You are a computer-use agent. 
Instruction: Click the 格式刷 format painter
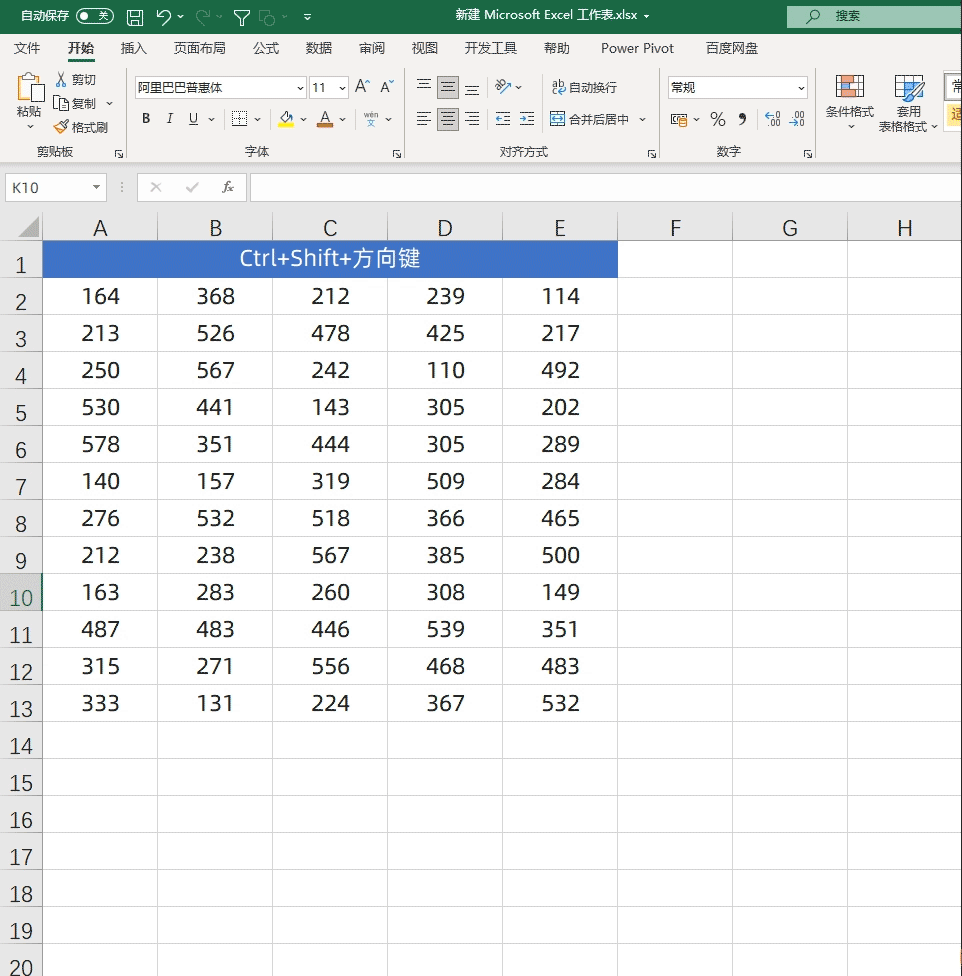pos(81,127)
